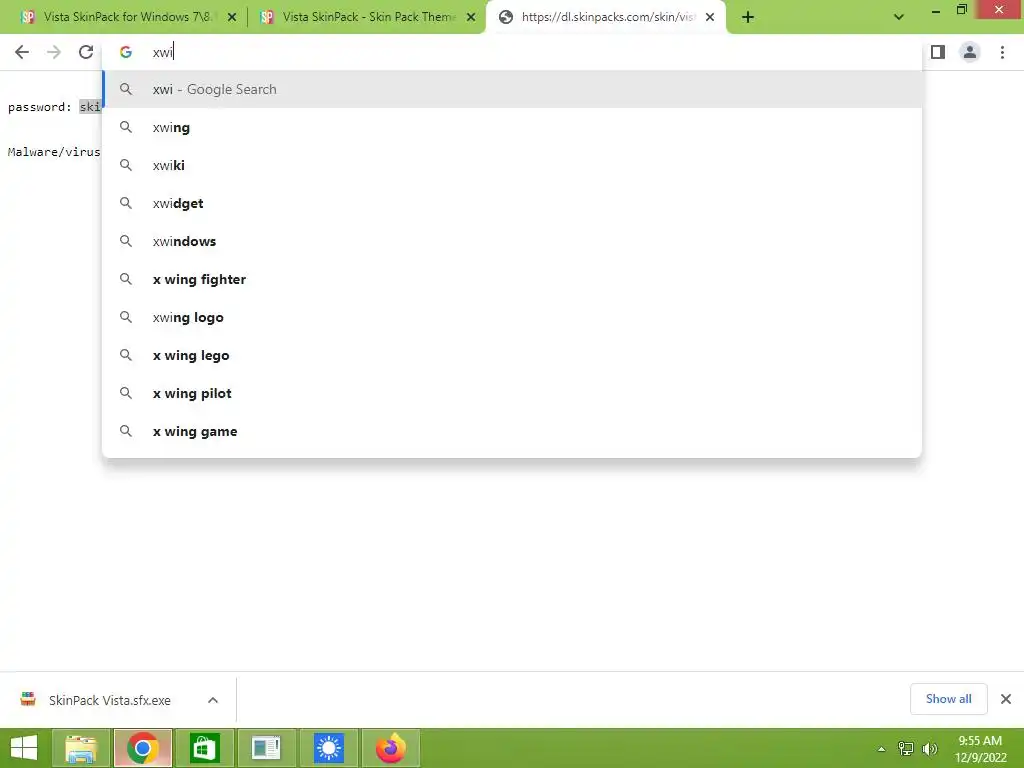Open the news reader taskbar icon
Screen dimensions: 1024x768
[x=266, y=748]
